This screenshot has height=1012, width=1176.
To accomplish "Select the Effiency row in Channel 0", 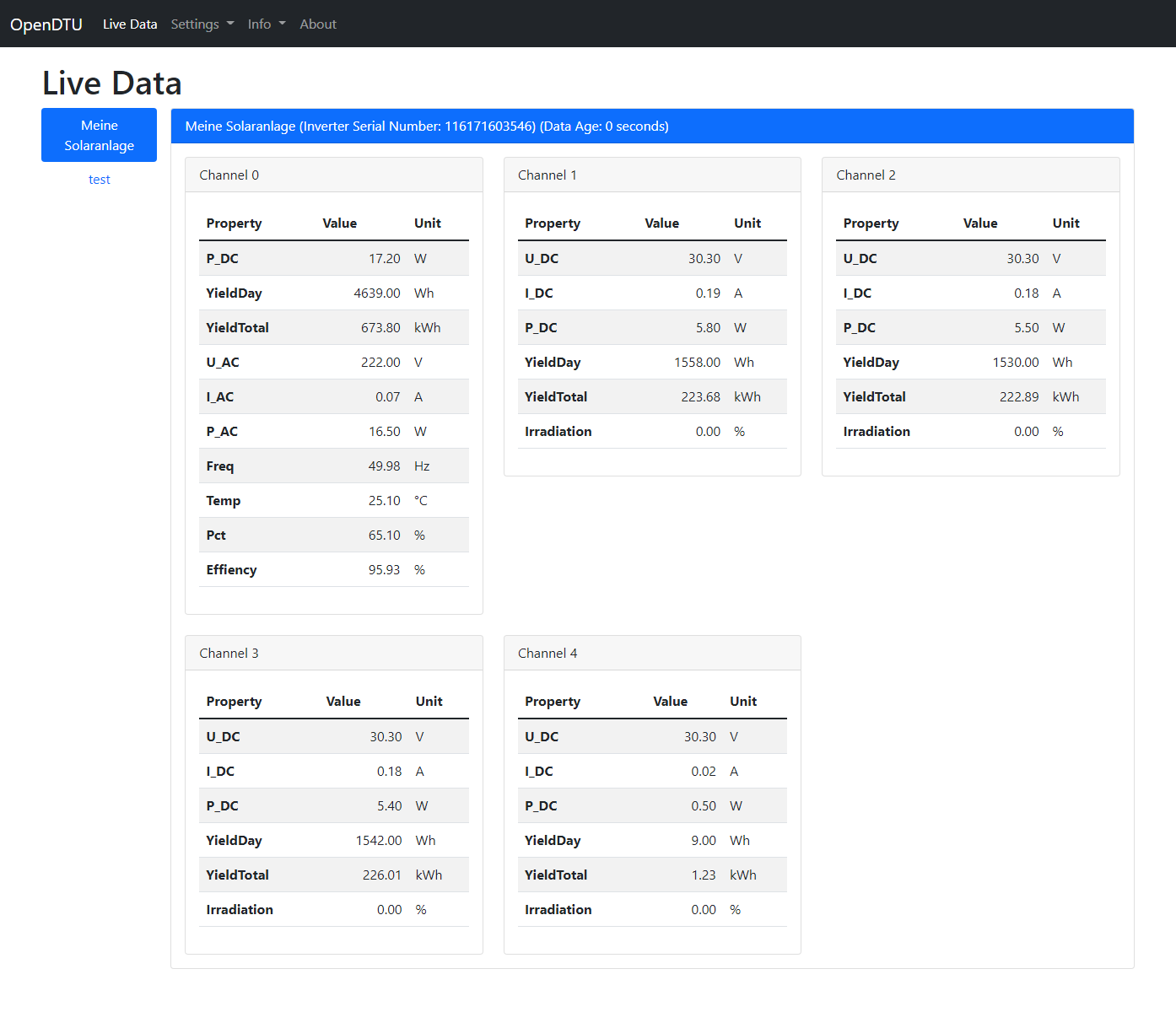I will [333, 570].
